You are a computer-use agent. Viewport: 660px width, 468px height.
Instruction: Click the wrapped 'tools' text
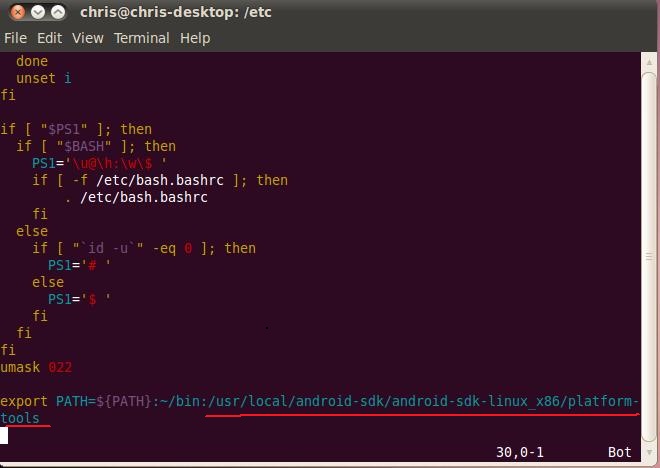(20, 418)
